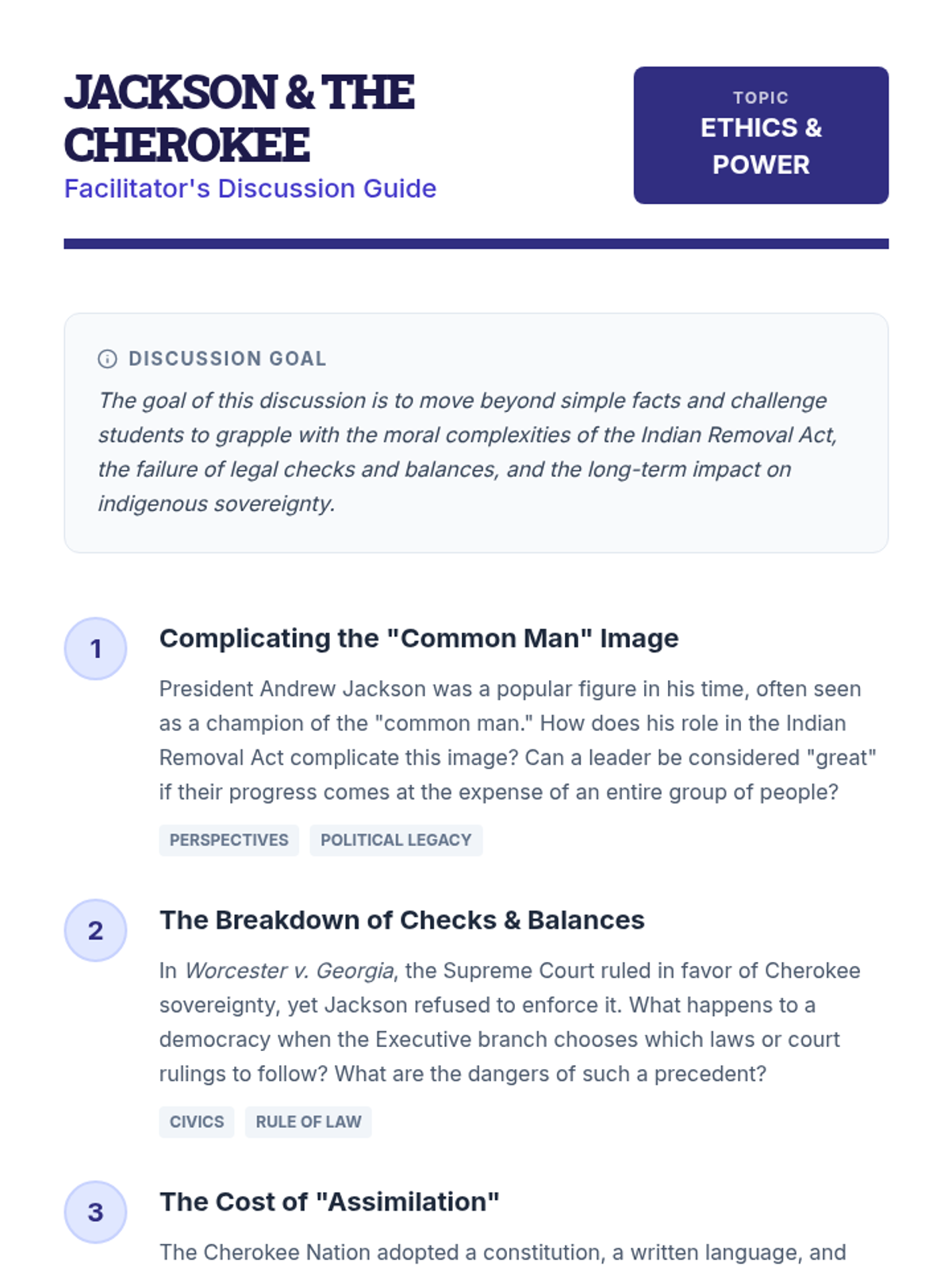Click the dark blue header divider bar

[476, 244]
